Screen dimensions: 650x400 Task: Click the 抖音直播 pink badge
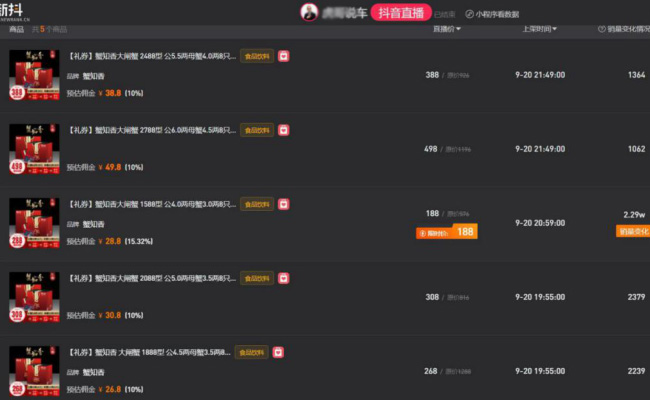(401, 13)
